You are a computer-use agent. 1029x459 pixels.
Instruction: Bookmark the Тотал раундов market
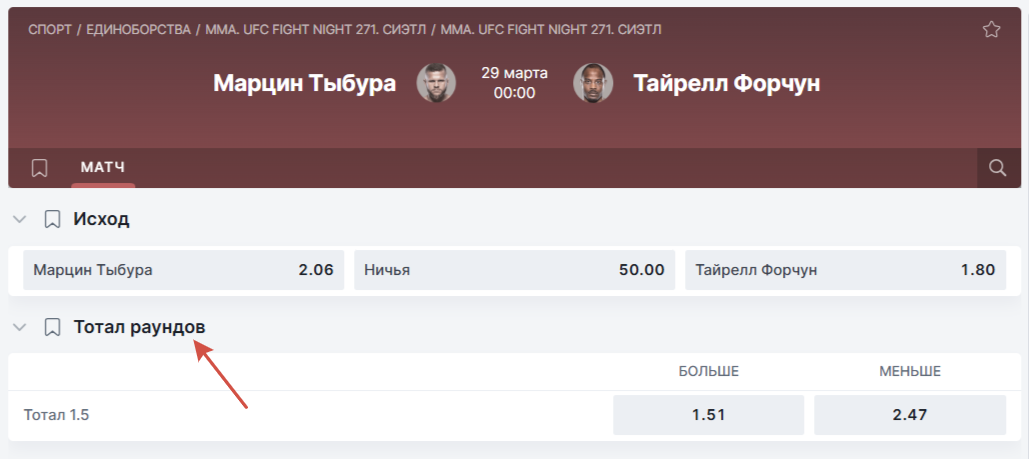pyautogui.click(x=52, y=327)
